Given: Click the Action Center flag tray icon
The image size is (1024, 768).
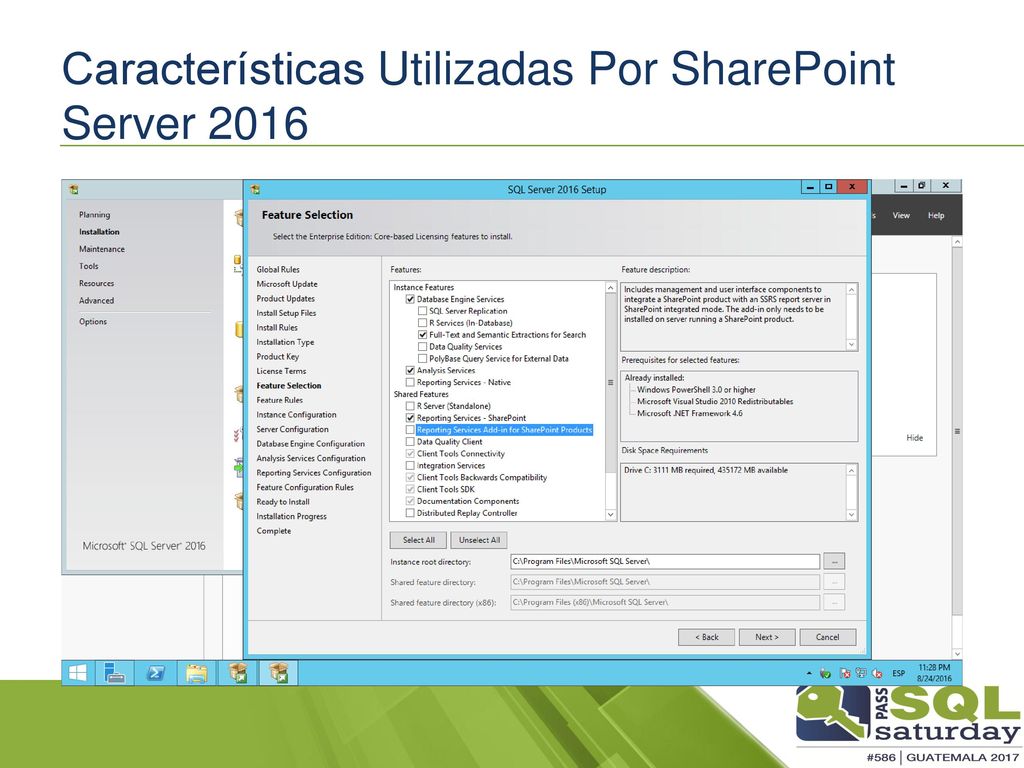Looking at the screenshot, I should 844,673.
